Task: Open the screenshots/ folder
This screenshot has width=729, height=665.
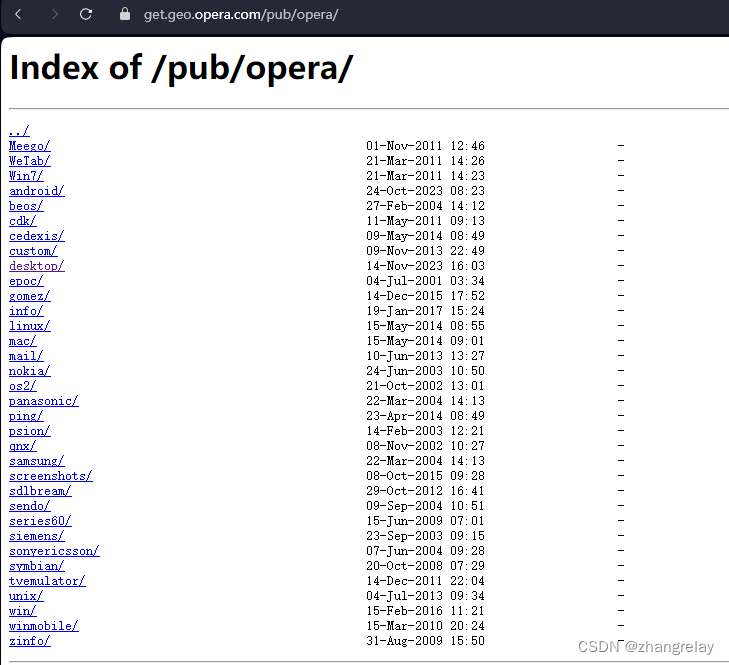Action: click(x=51, y=476)
